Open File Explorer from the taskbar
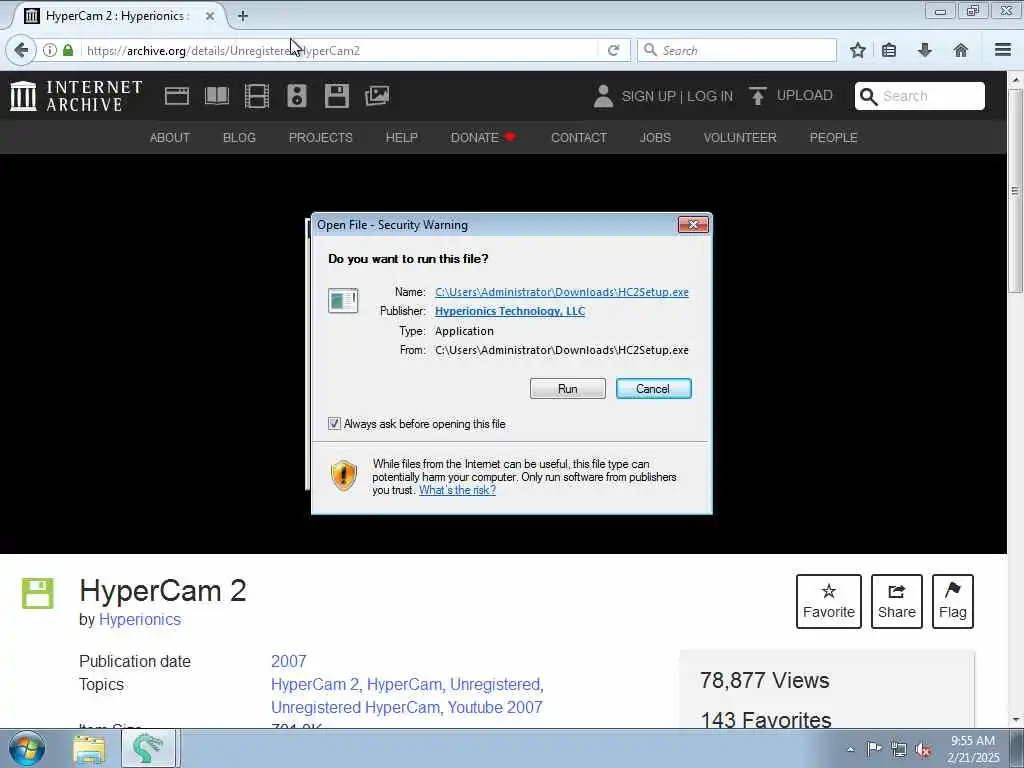 pos(89,749)
